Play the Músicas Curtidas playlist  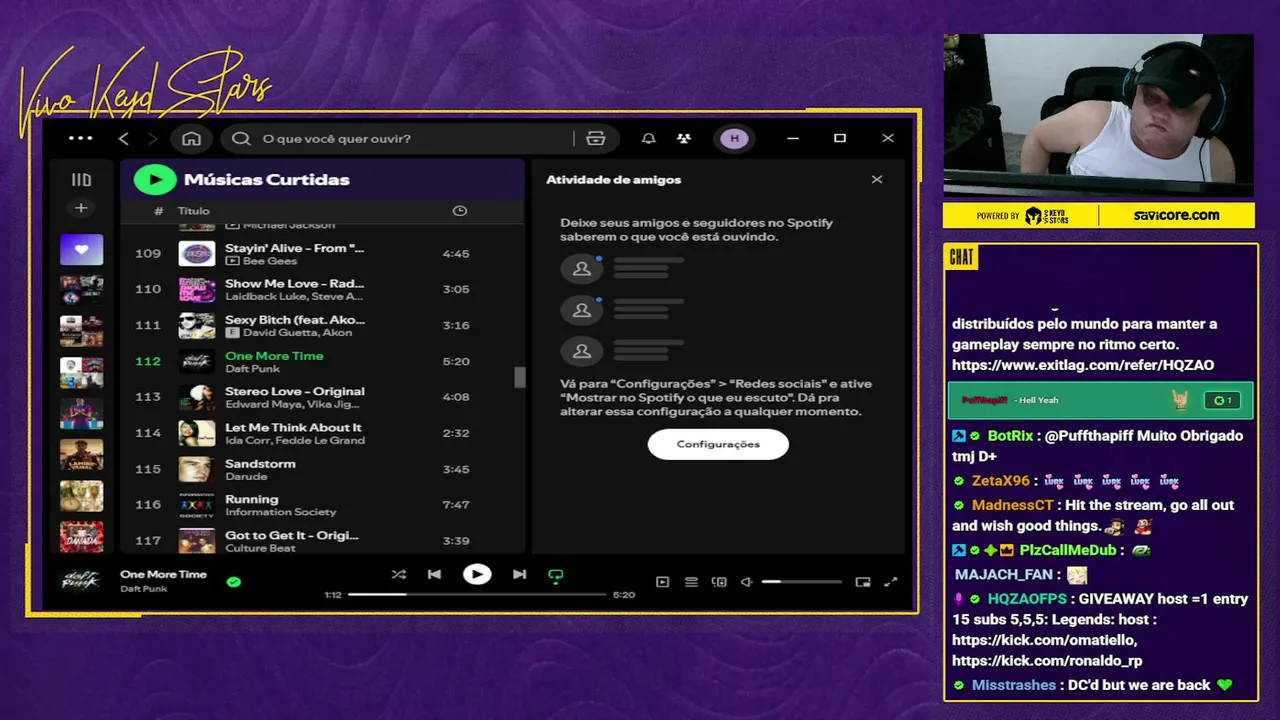click(x=155, y=180)
